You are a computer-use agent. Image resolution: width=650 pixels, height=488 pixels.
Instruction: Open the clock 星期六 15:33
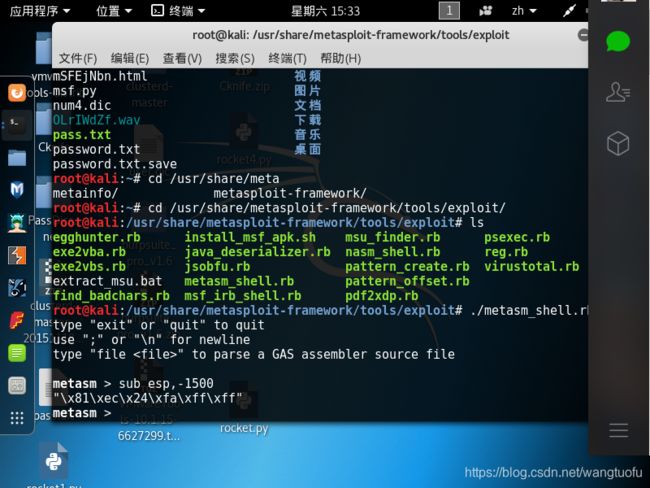tap(325, 11)
